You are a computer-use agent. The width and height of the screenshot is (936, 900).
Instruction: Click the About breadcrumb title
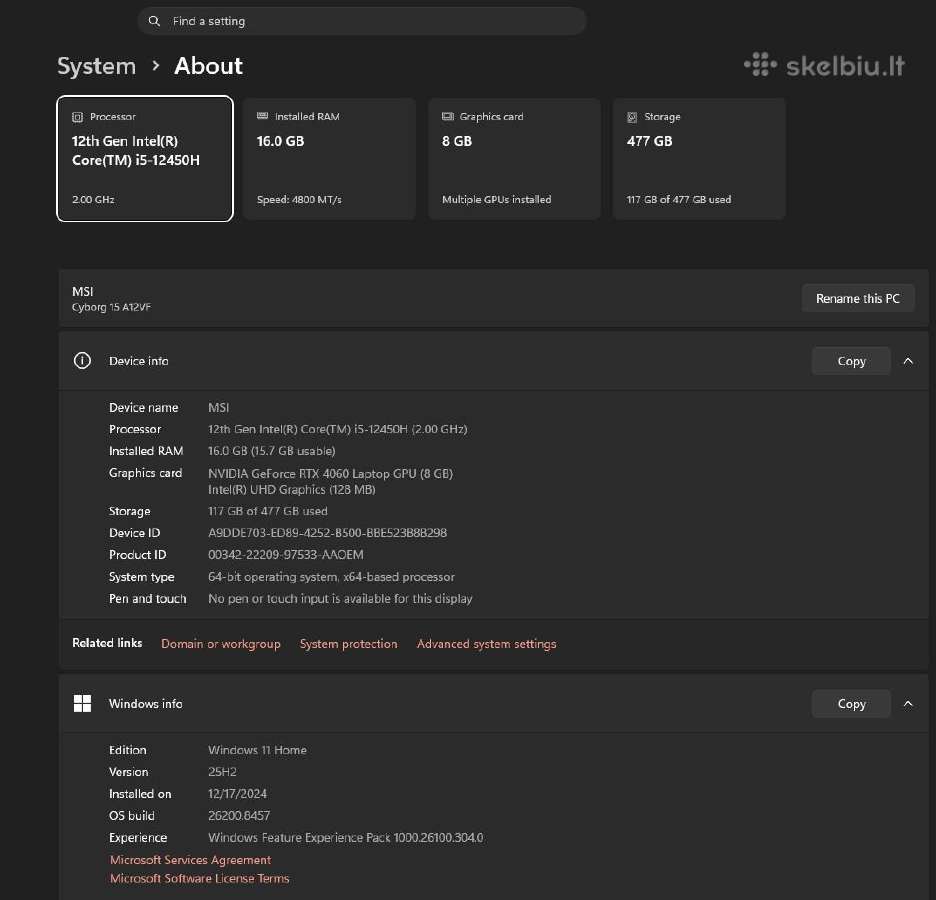(x=208, y=66)
